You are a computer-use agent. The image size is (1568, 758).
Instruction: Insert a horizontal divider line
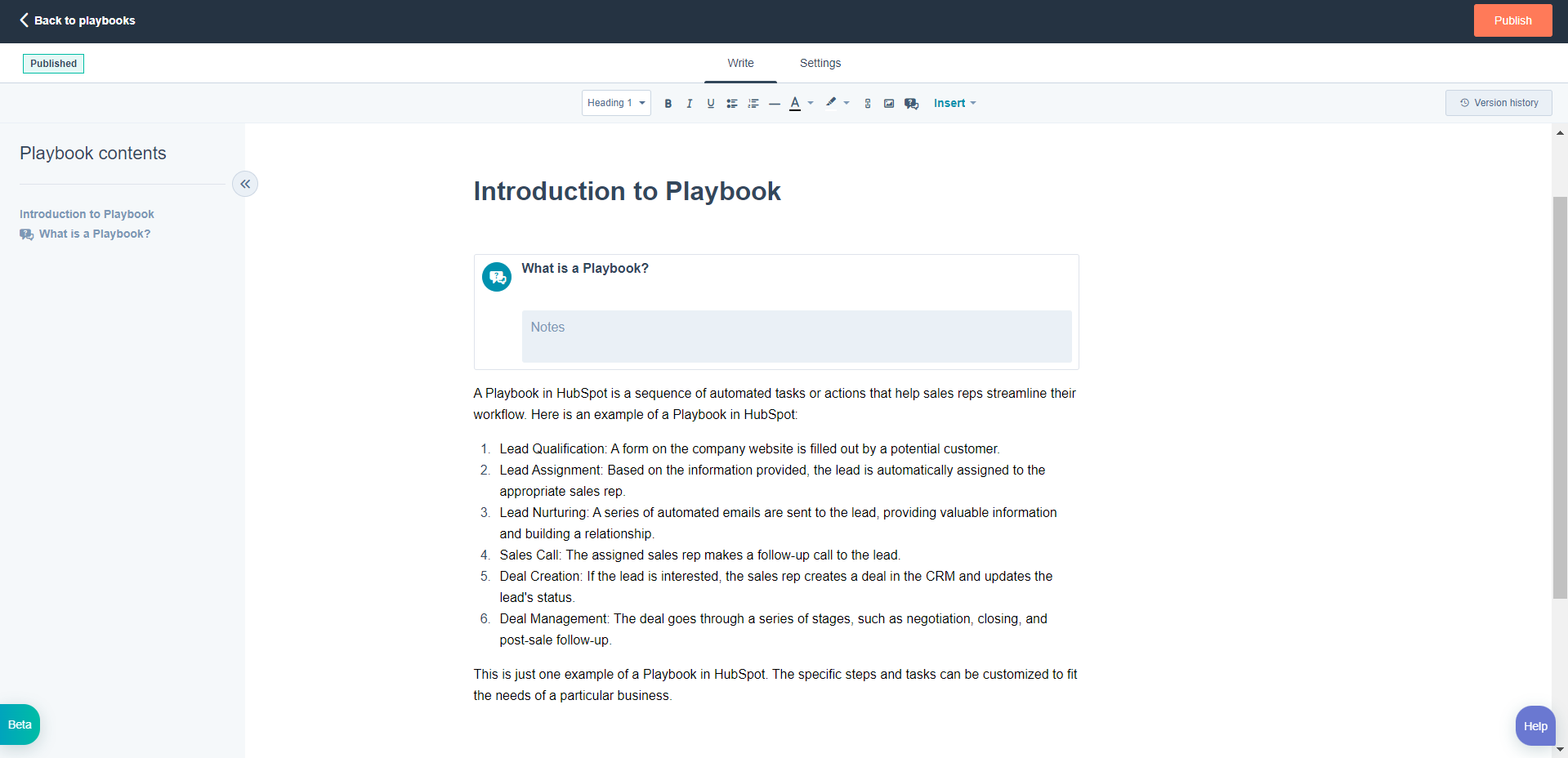click(775, 103)
